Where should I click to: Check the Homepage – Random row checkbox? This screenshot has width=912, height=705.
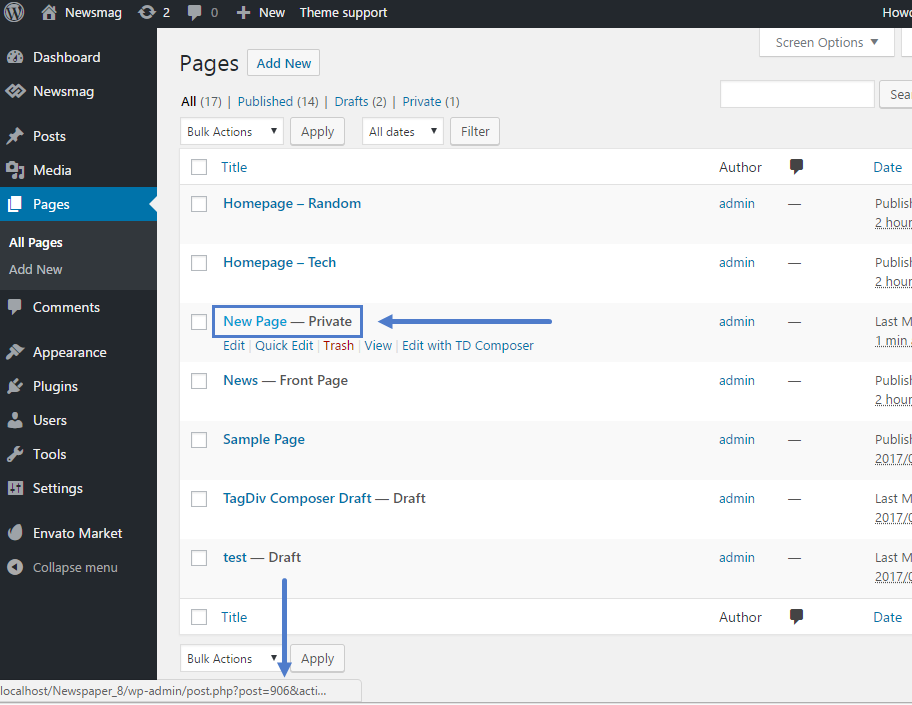pos(199,204)
